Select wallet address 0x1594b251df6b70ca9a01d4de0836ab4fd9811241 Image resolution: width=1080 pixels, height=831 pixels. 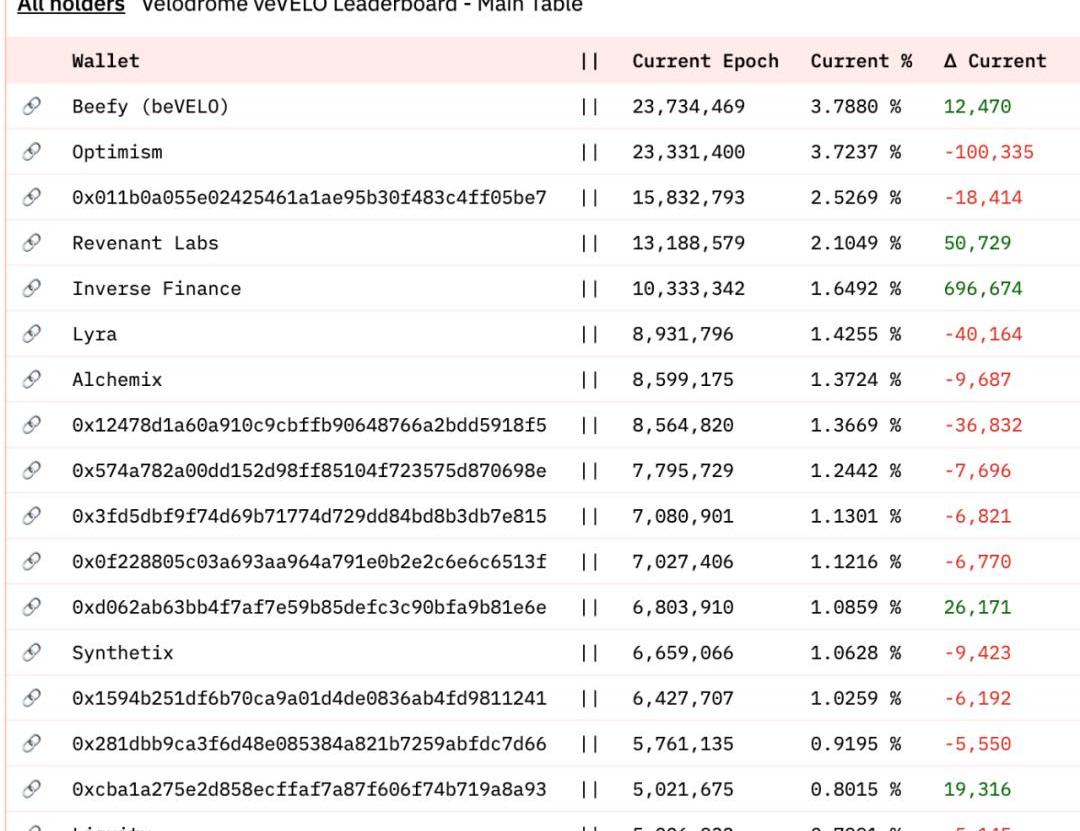[x=309, y=698]
